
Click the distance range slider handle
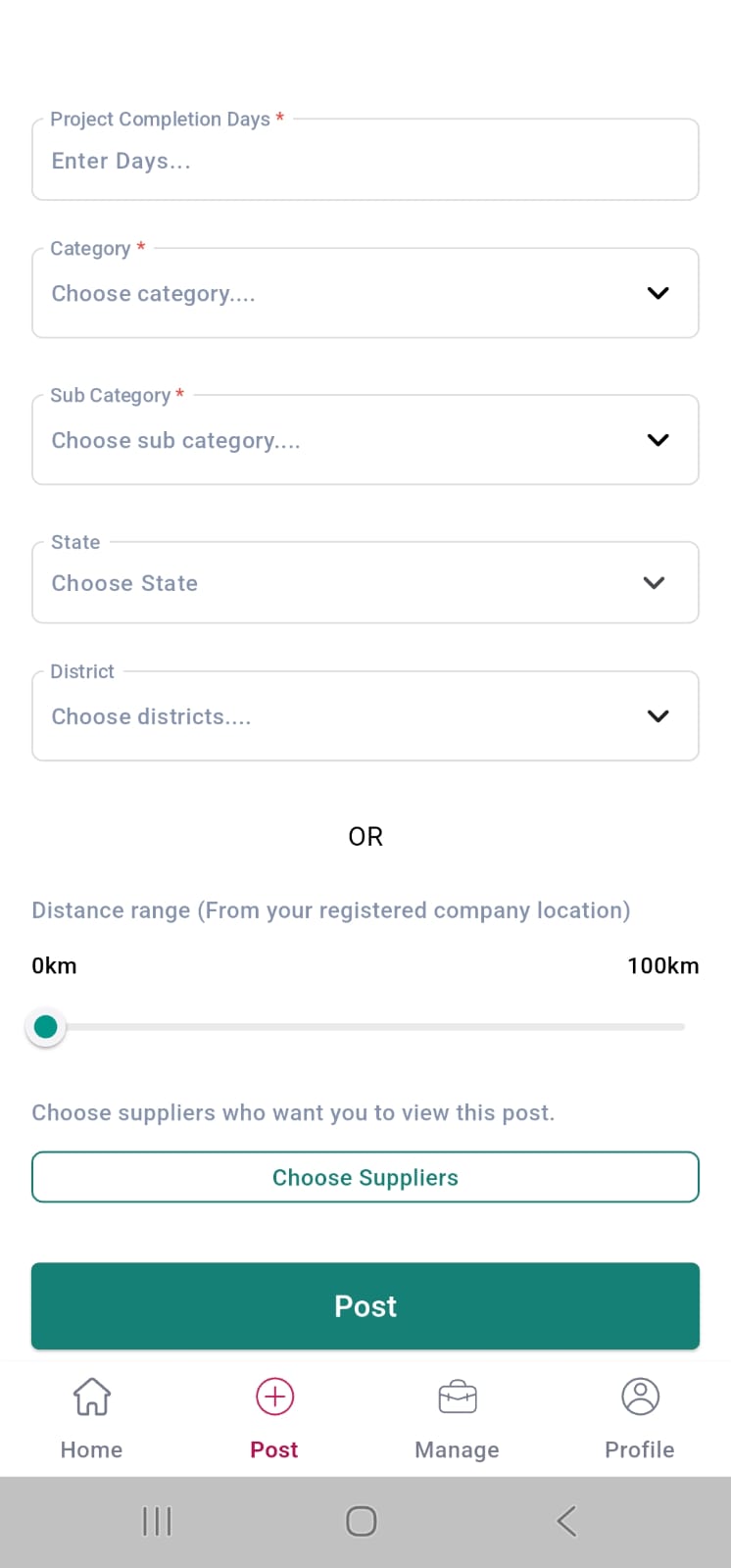[x=45, y=1027]
